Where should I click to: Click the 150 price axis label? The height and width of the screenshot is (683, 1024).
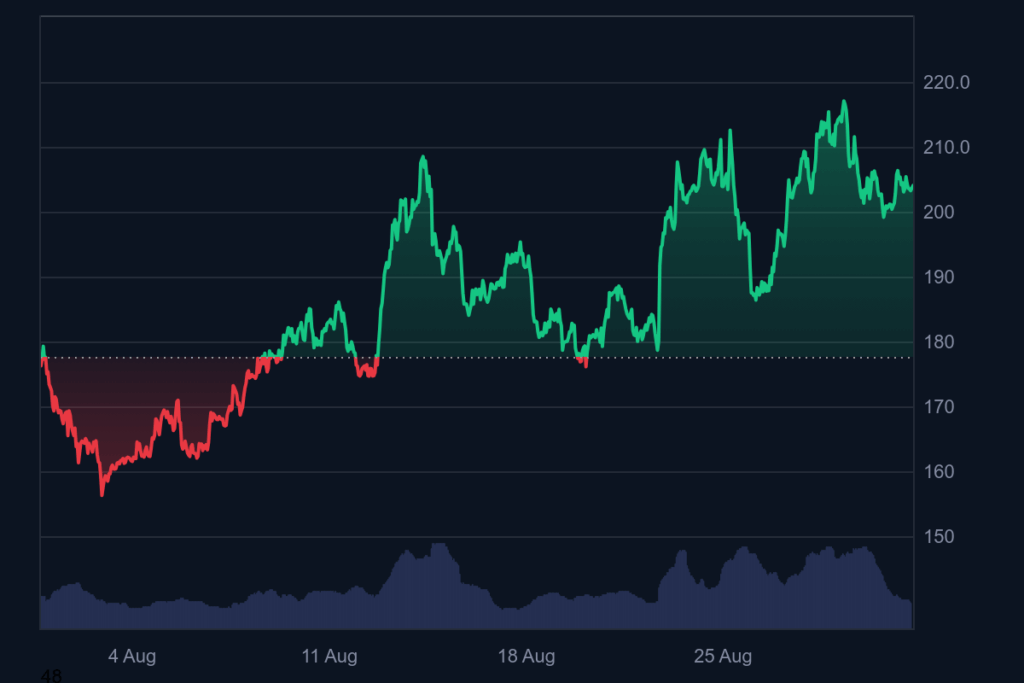pos(939,537)
